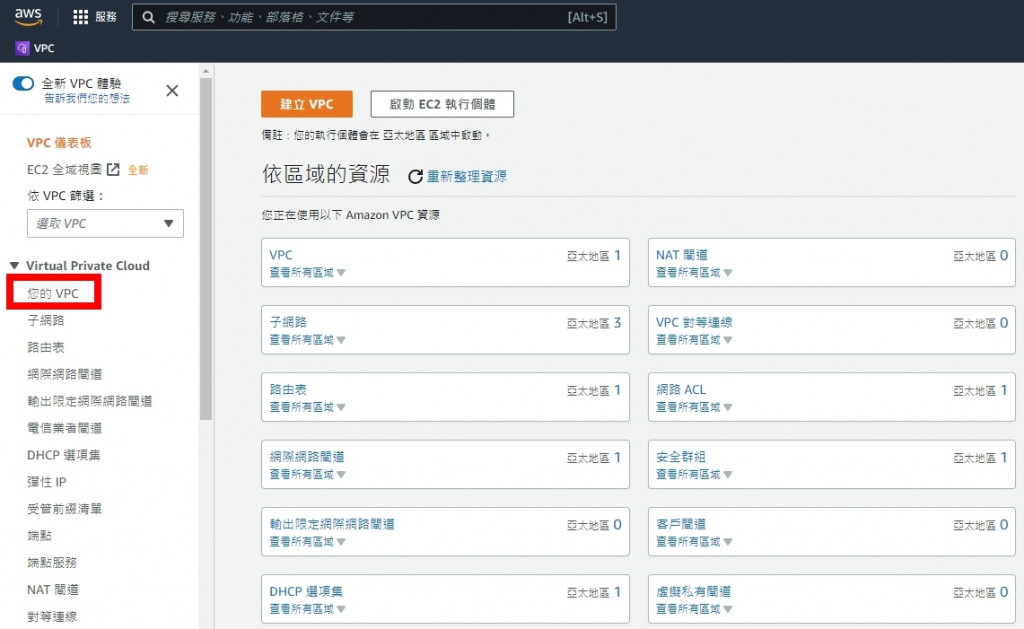The image size is (1024, 629).
Task: Click the search magnifier icon
Action: [148, 18]
